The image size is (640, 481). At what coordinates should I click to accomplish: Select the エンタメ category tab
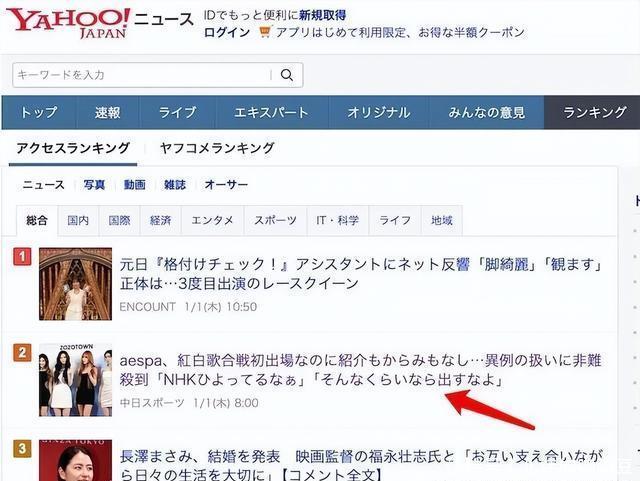point(212,221)
